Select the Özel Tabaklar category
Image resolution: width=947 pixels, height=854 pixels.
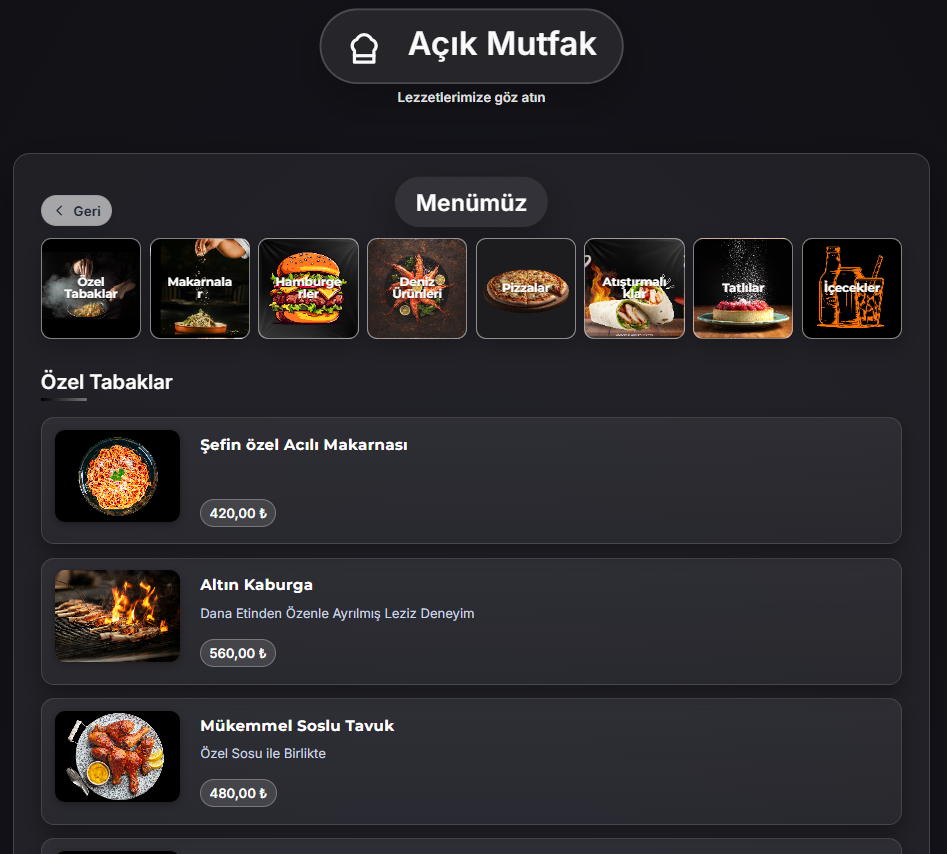91,288
